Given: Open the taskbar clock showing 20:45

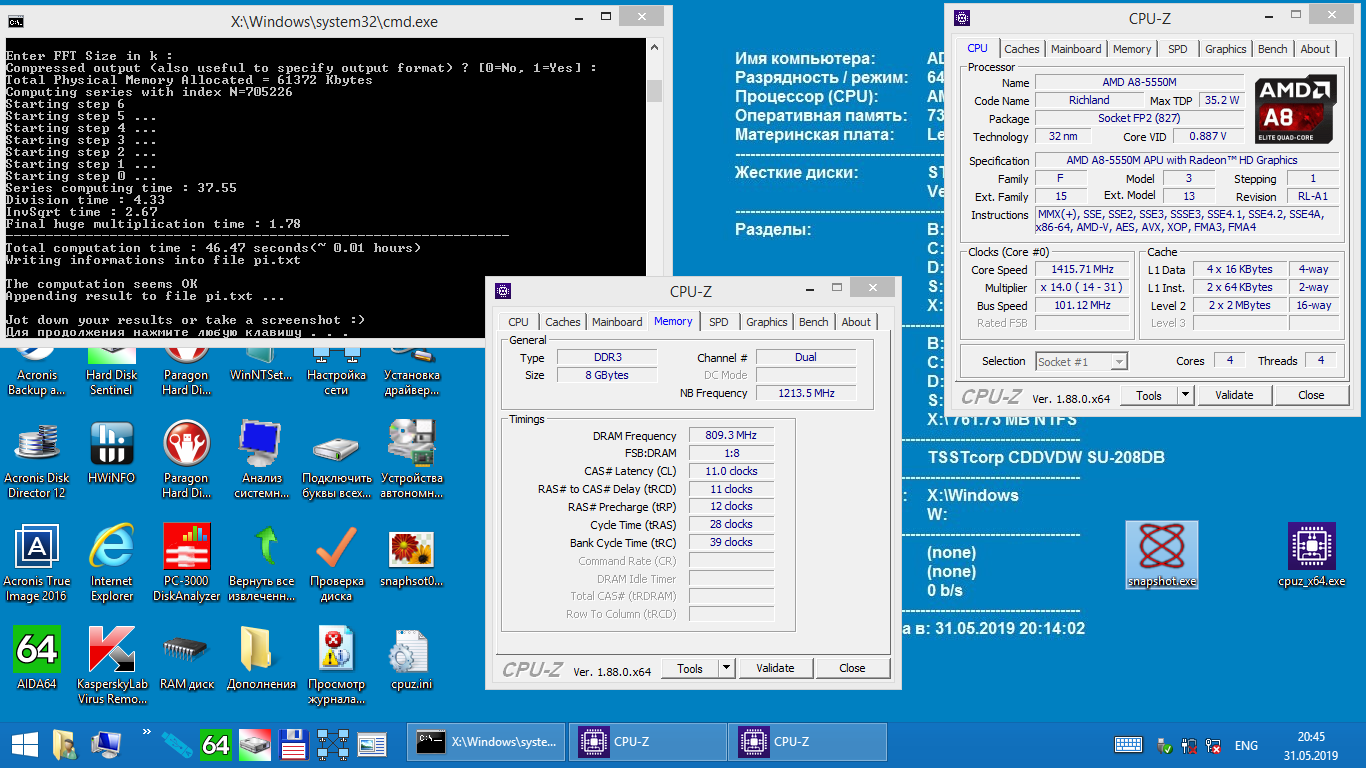Looking at the screenshot, I should tap(1311, 745).
